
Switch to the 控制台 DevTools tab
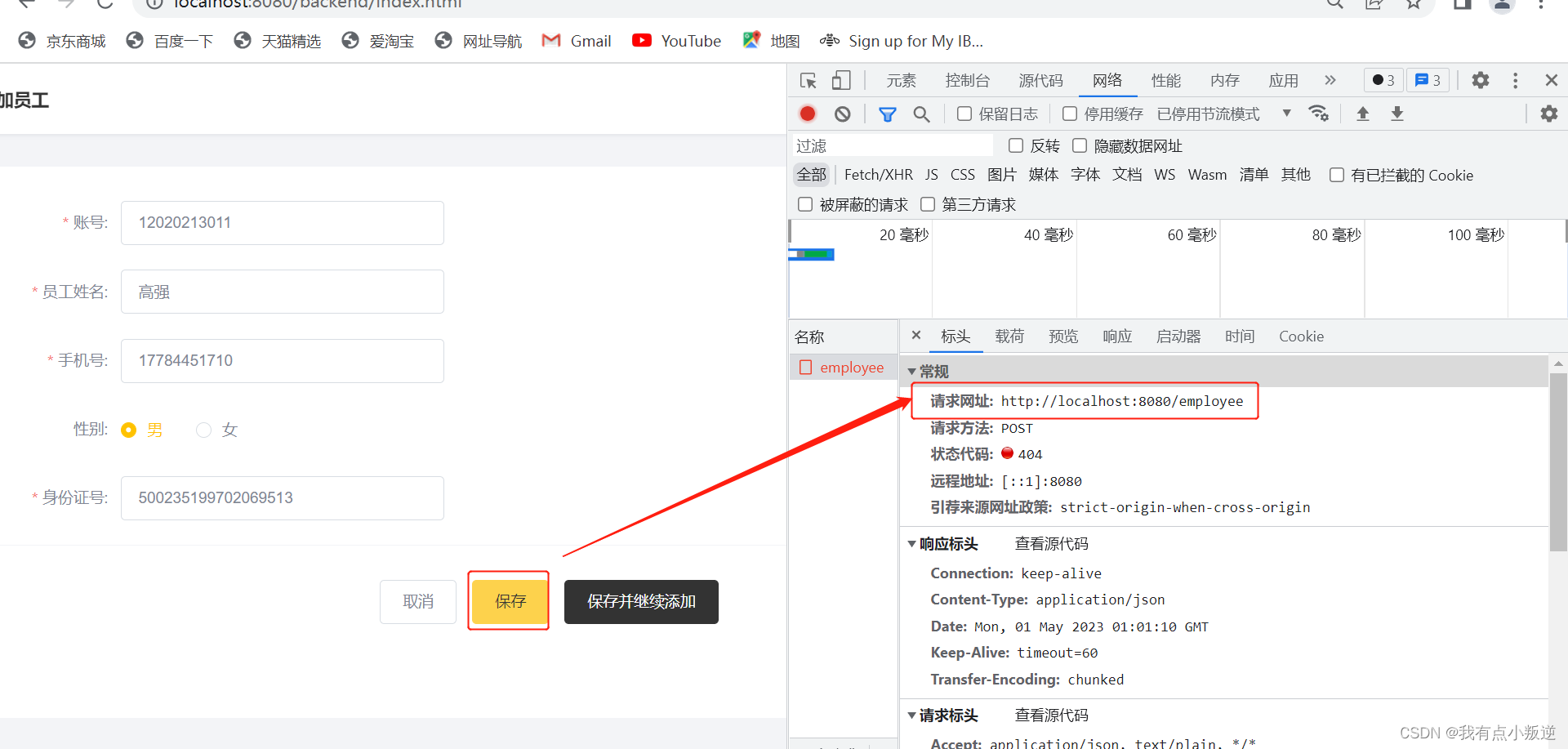click(968, 80)
